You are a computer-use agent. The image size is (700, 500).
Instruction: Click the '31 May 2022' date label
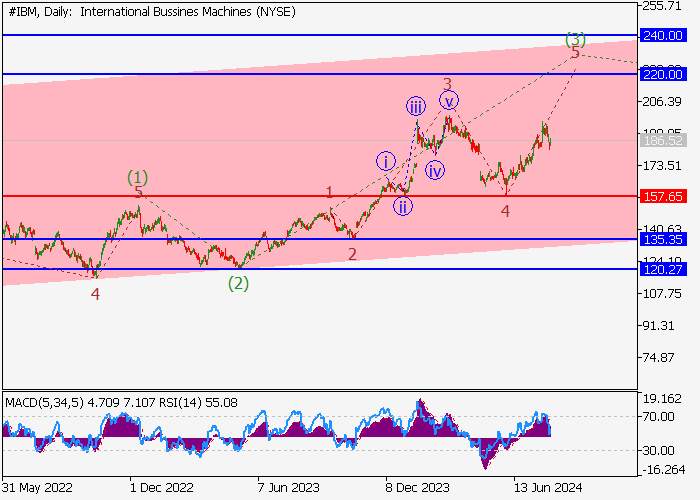tap(37, 487)
